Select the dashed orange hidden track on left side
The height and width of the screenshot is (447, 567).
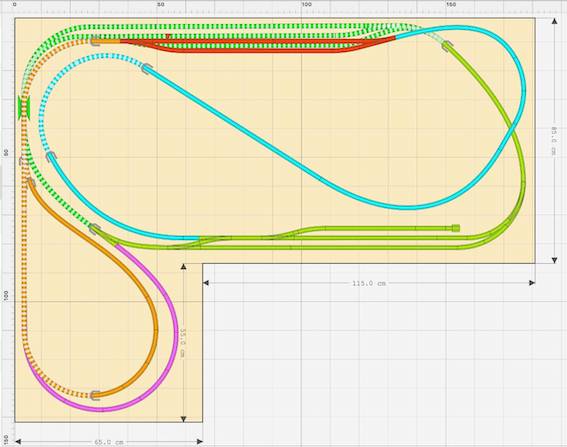tap(24, 253)
